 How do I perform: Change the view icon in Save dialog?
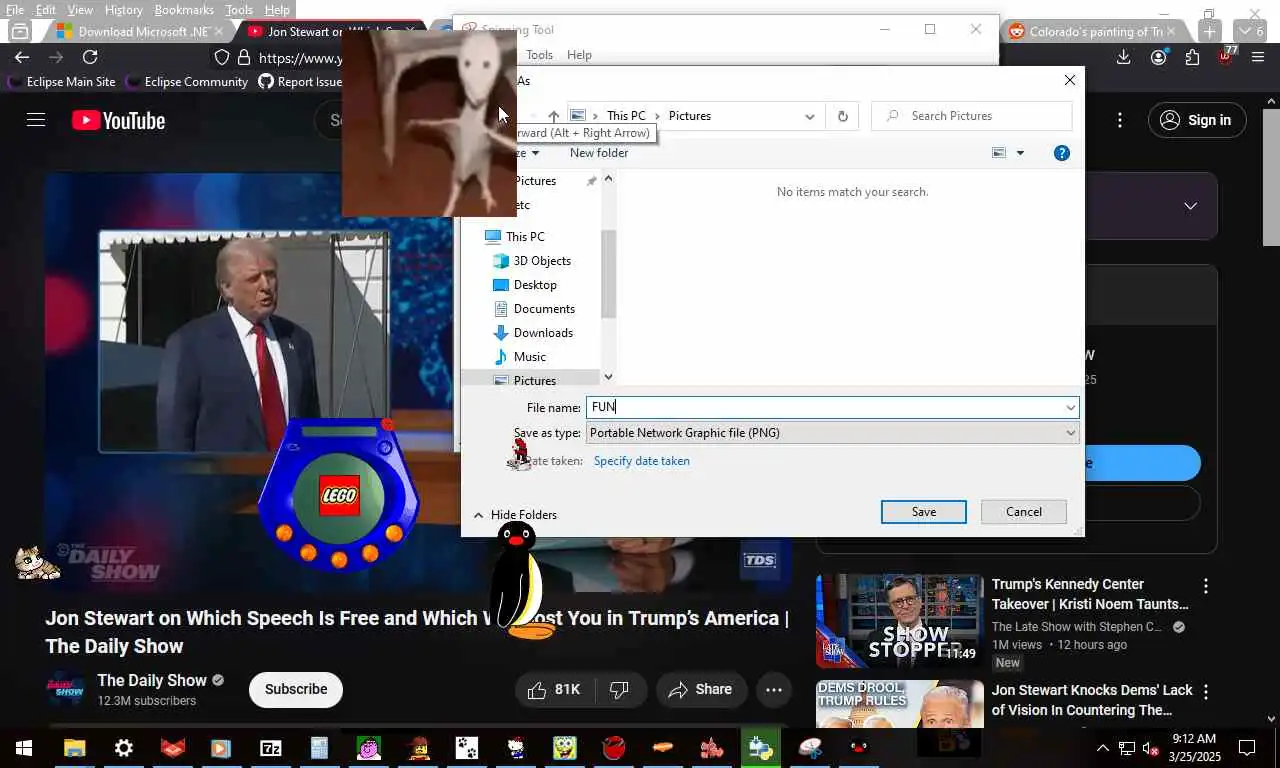point(999,153)
